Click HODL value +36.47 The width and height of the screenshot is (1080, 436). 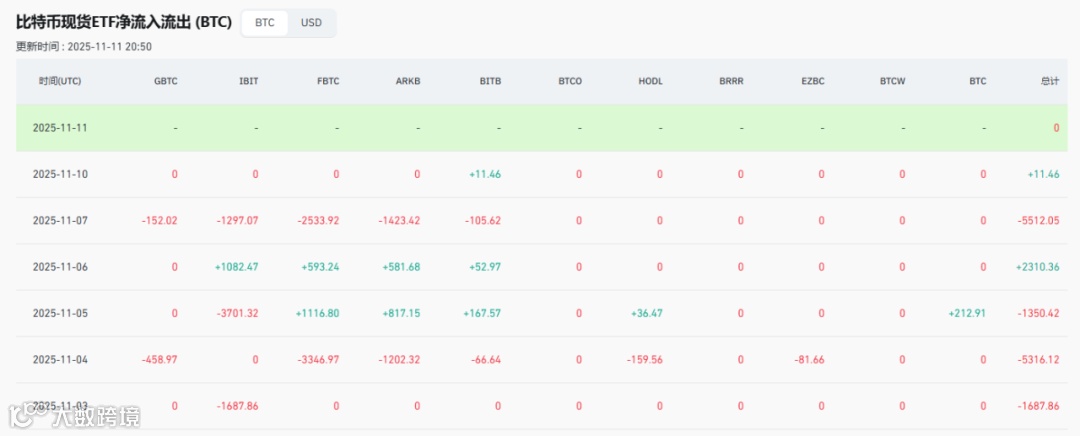click(647, 313)
